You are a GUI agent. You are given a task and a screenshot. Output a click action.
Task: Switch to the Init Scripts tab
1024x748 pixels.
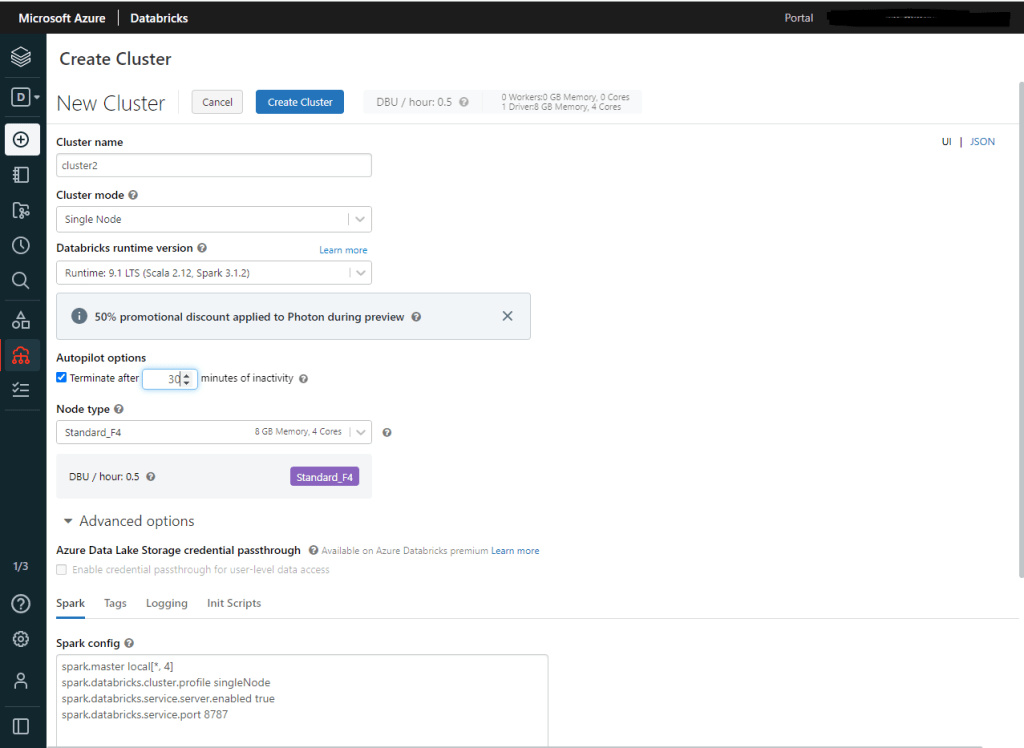(233, 603)
